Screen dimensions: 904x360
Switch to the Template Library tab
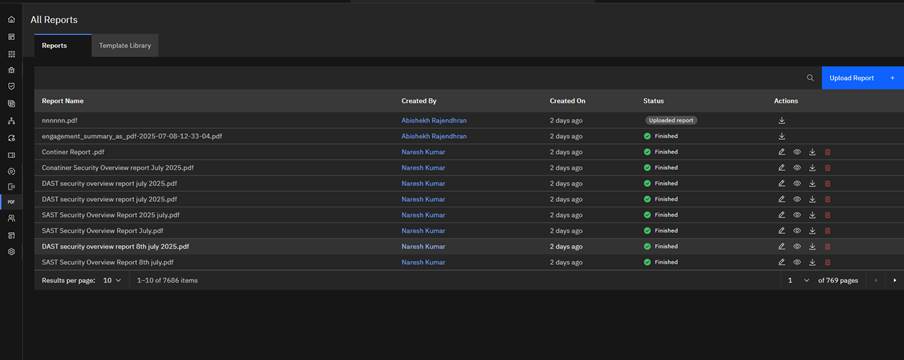coord(125,46)
